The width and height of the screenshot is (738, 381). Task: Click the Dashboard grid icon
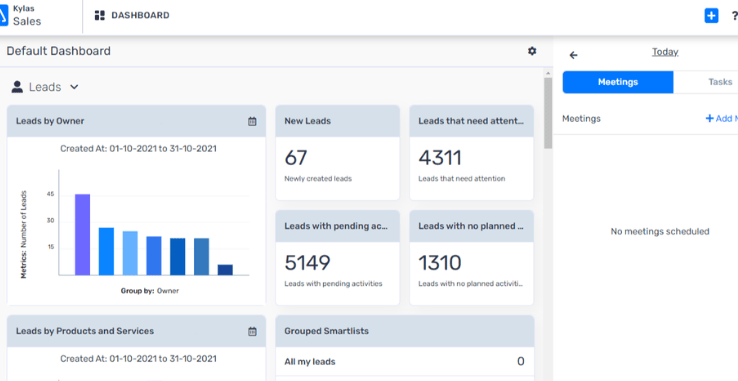(x=99, y=16)
